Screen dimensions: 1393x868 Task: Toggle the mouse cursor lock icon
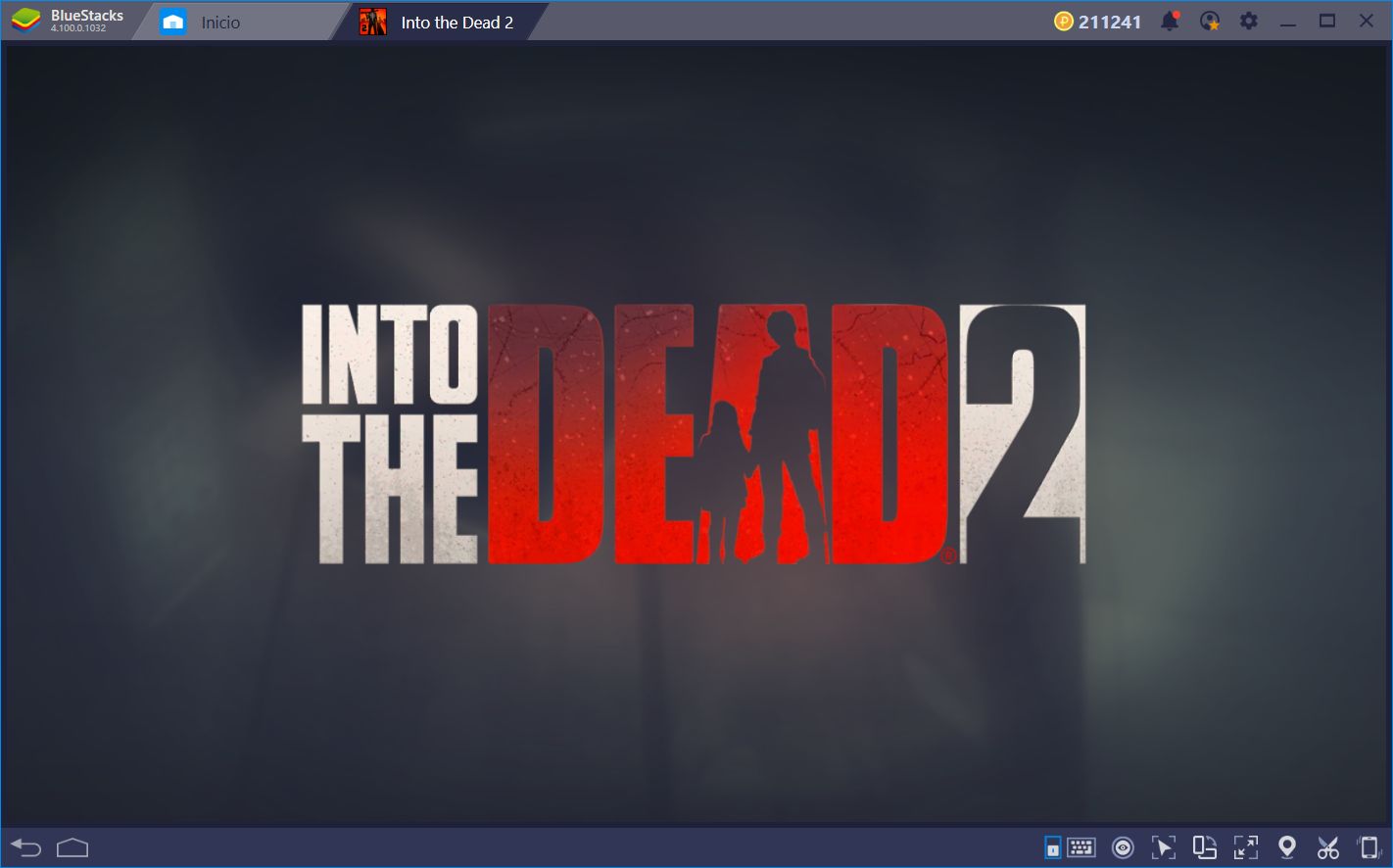(1164, 847)
